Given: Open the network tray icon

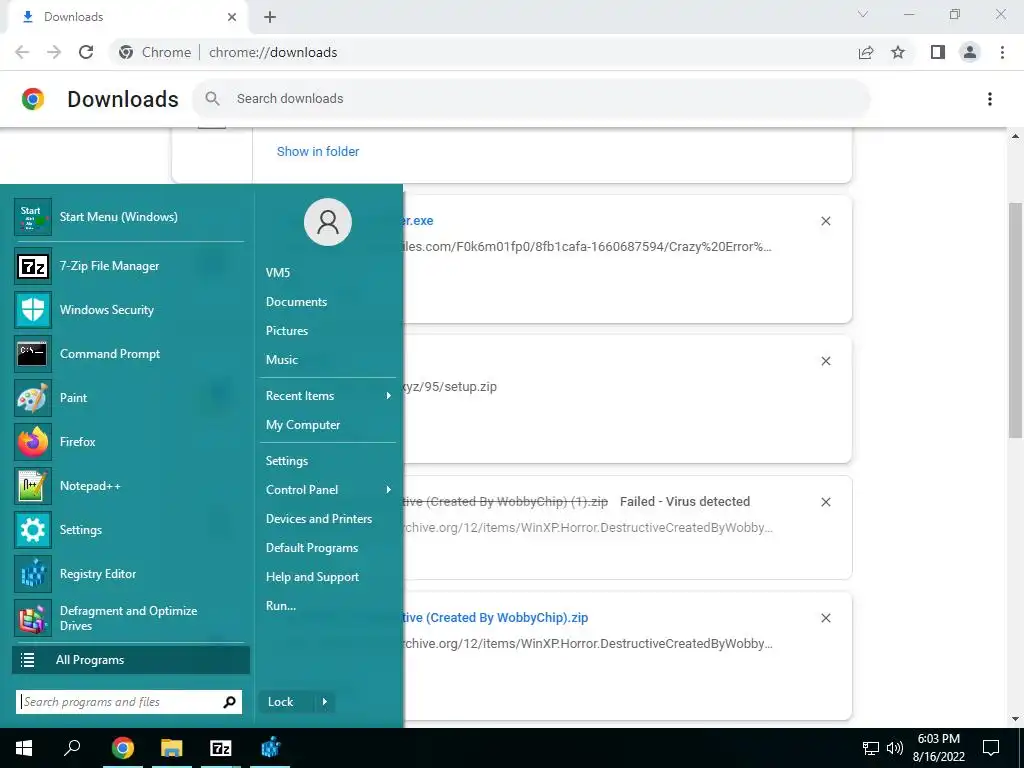Looking at the screenshot, I should [871, 748].
